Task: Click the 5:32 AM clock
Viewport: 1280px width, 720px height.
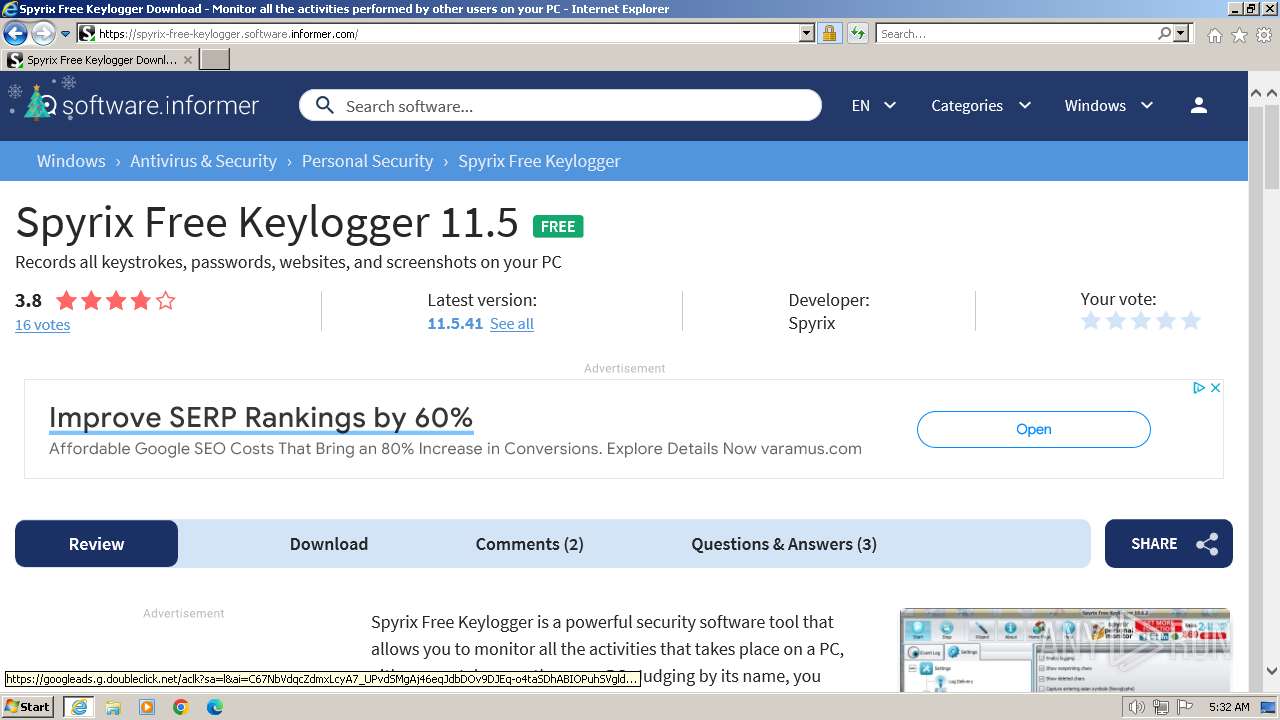Action: [1228, 707]
